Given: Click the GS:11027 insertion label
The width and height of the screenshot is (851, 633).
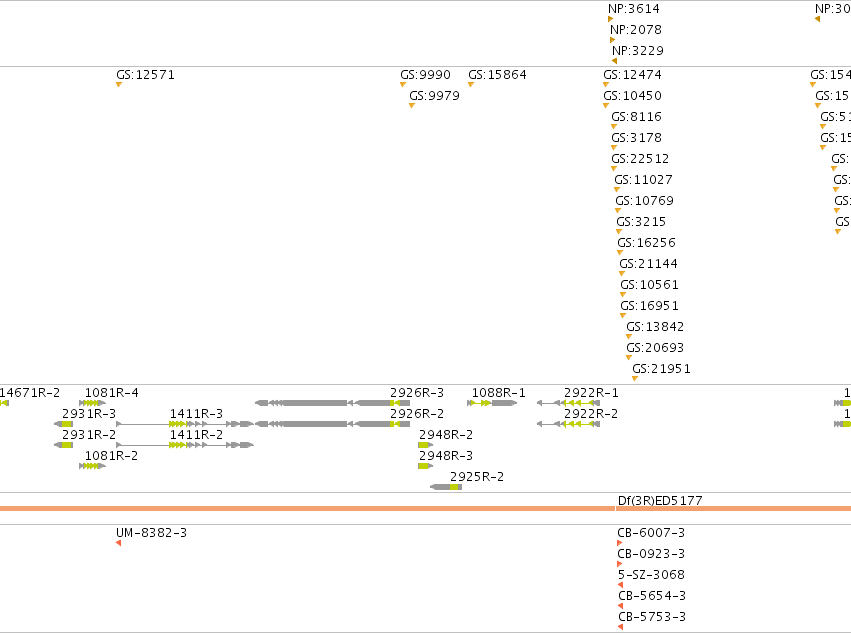Looking at the screenshot, I should [x=643, y=180].
